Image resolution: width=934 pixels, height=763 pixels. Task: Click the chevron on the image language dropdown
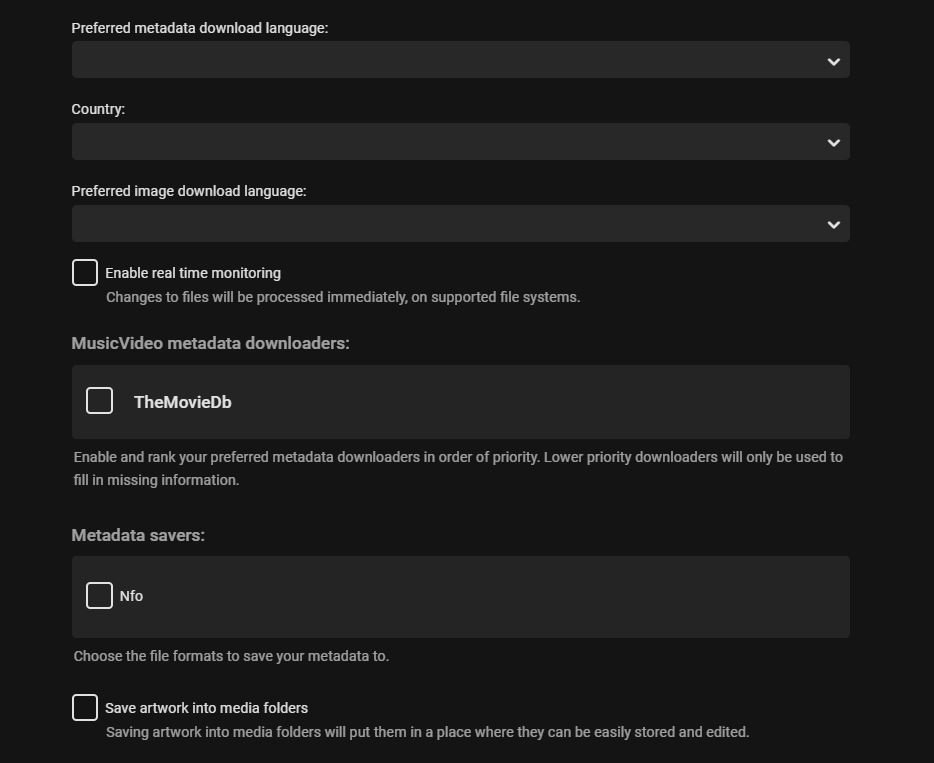[x=834, y=225]
